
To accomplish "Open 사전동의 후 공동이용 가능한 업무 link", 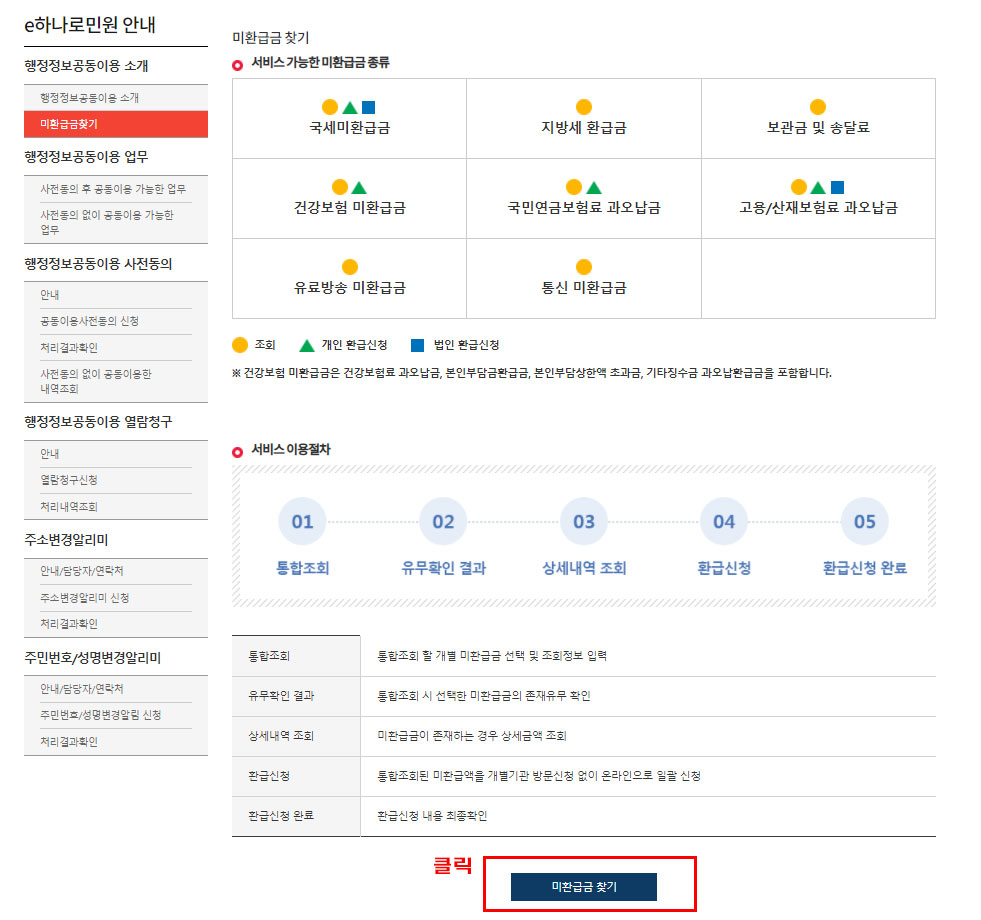I will 113,189.
